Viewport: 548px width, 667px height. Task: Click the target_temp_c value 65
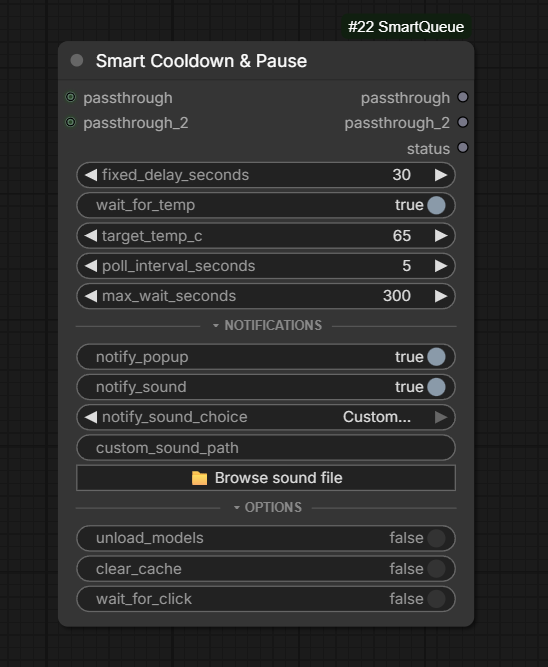click(402, 236)
